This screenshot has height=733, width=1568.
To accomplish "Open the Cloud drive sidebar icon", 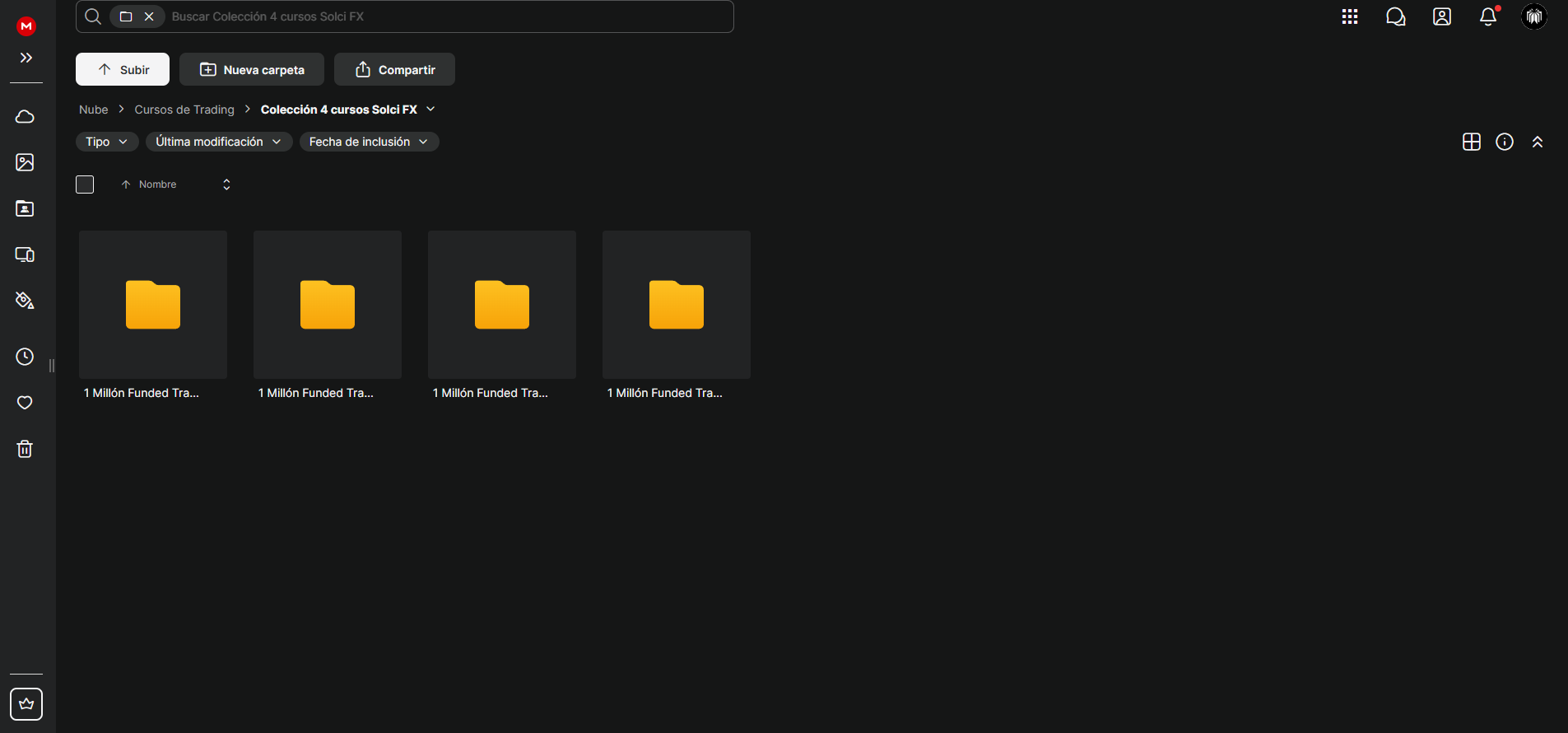I will pos(25,116).
